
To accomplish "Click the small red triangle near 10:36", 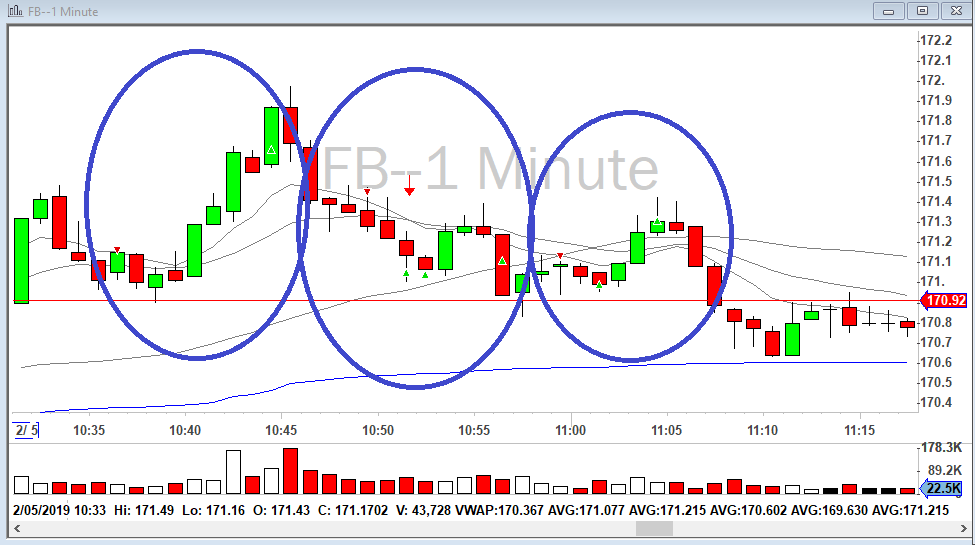I will coord(117,249).
